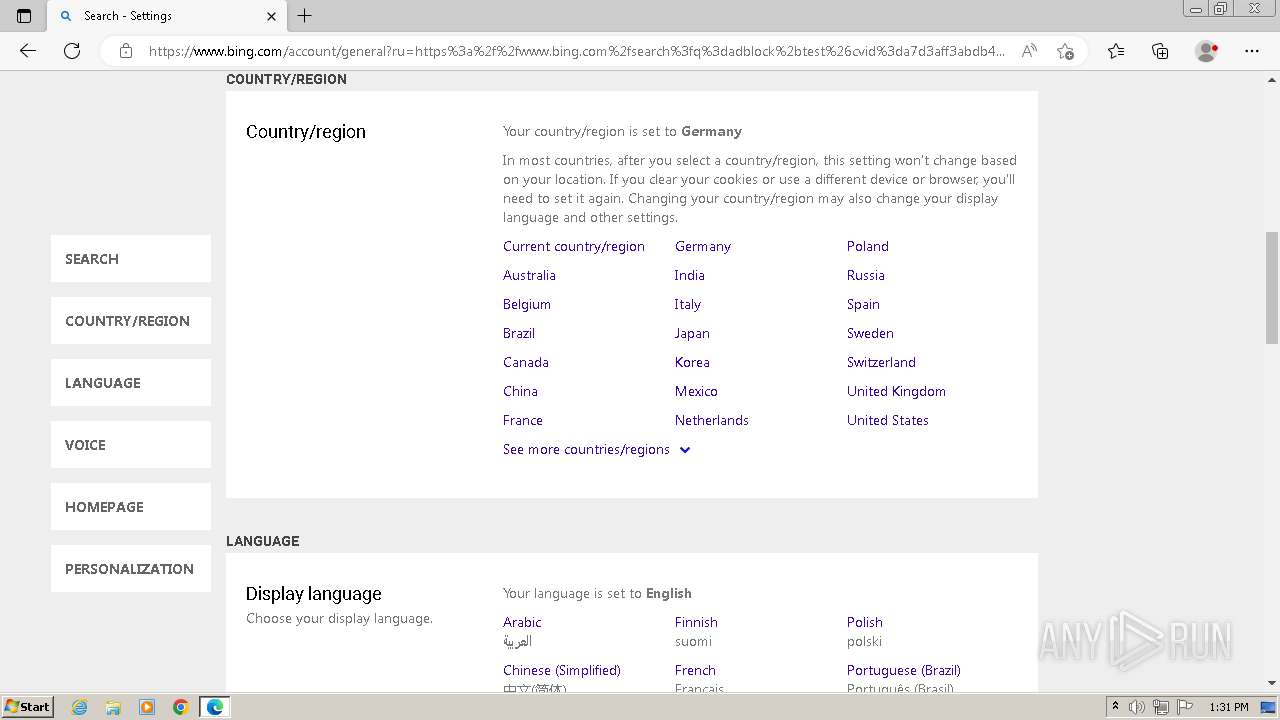Screen dimensions: 1280x720
Task: Jump to VOICE settings section
Action: coord(131,445)
